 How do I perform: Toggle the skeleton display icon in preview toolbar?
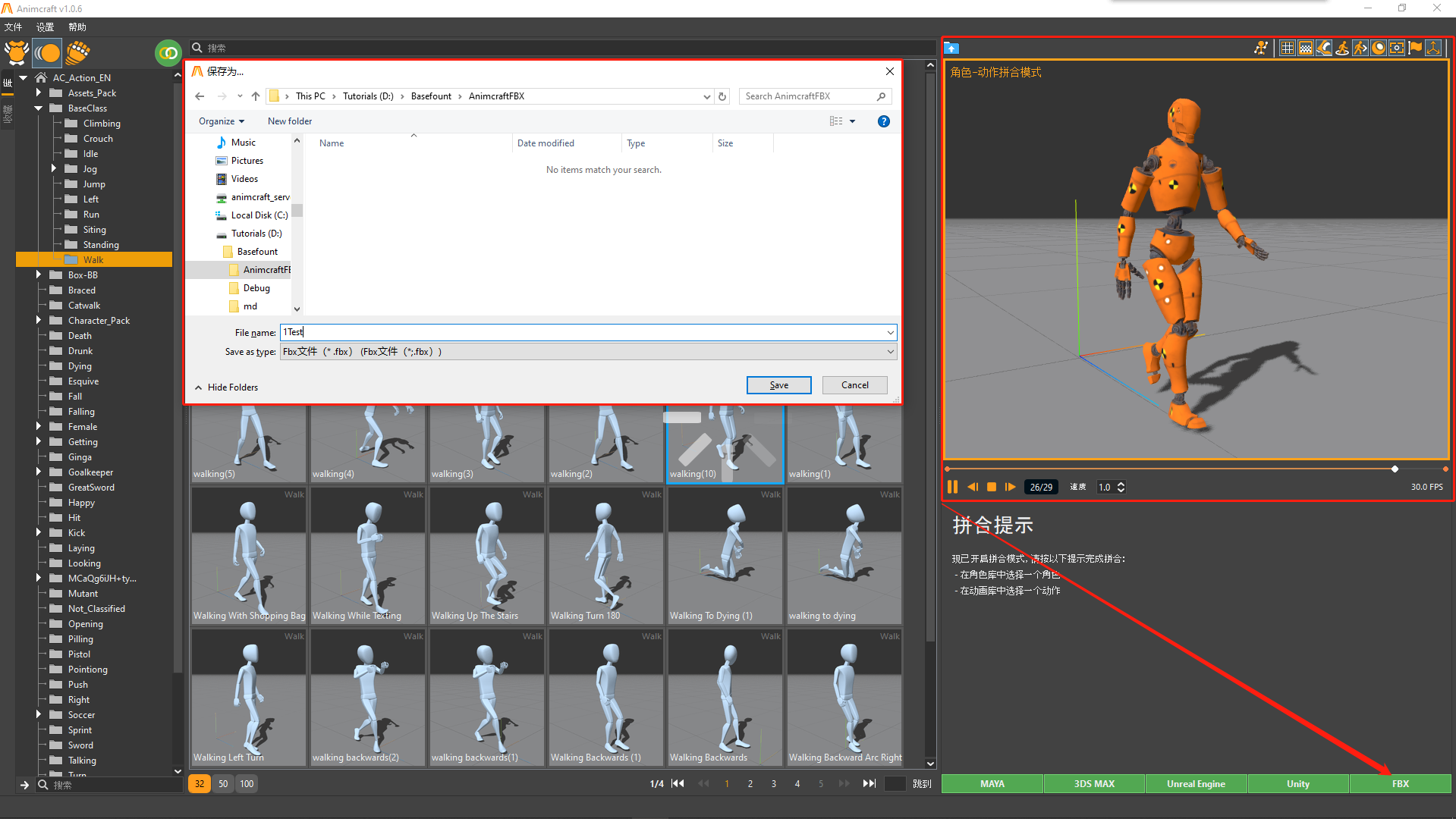[x=1261, y=48]
